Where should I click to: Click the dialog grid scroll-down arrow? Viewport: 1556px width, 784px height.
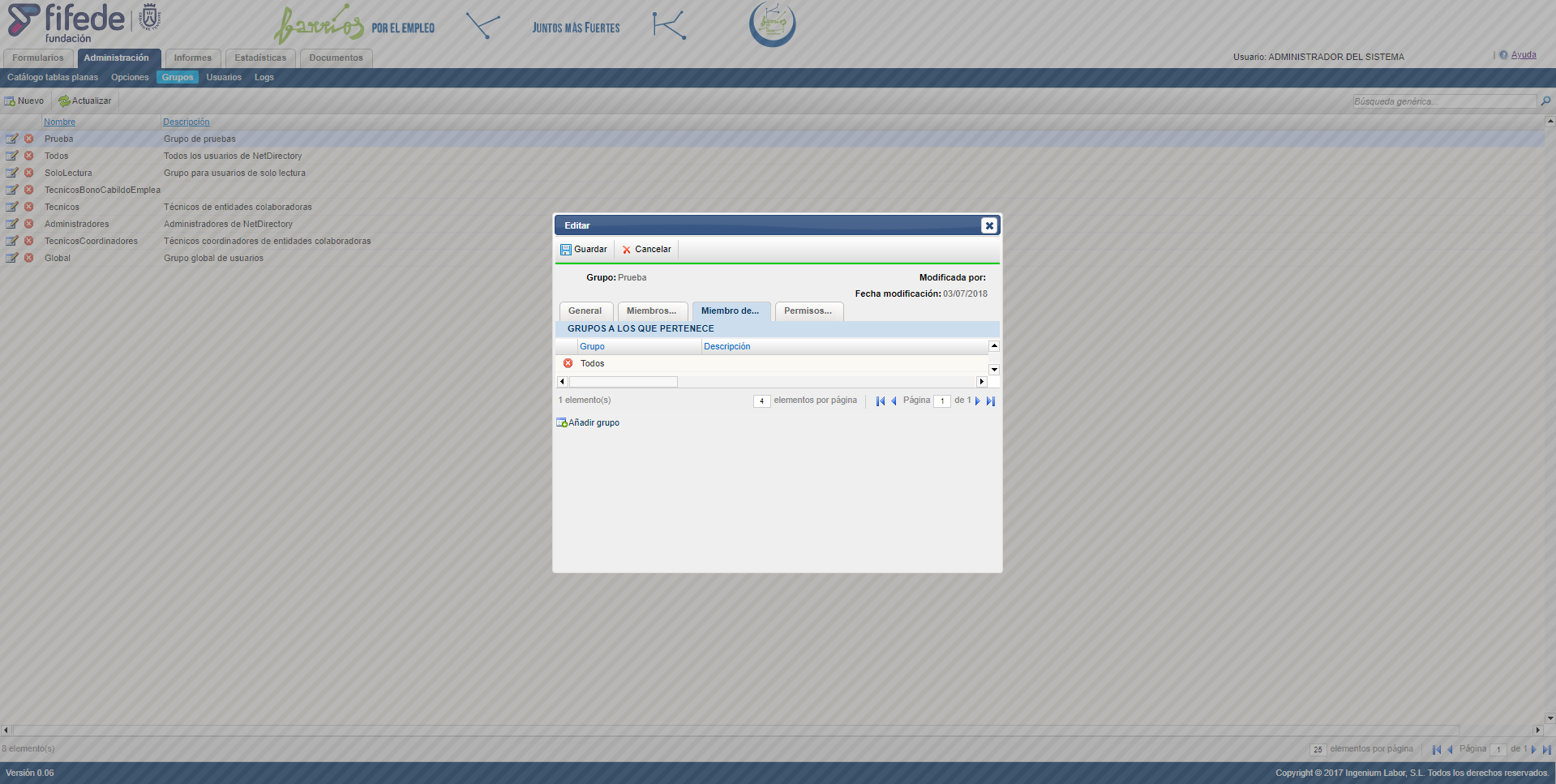[994, 370]
